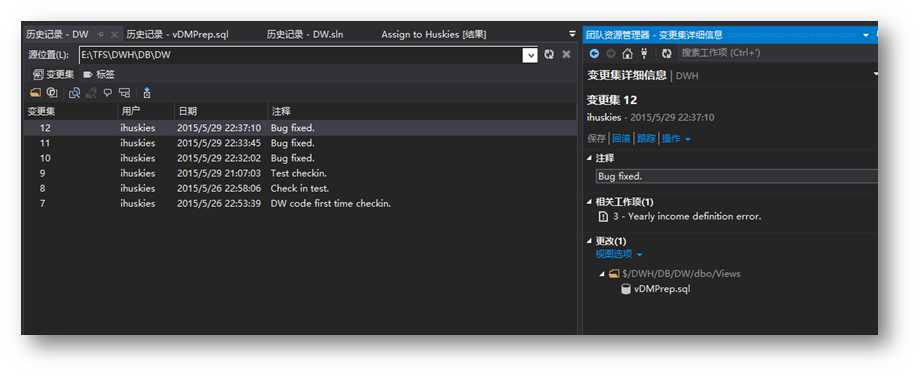Click date 2015/5/26 22:53:39
The height and width of the screenshot is (377, 920).
(219, 204)
